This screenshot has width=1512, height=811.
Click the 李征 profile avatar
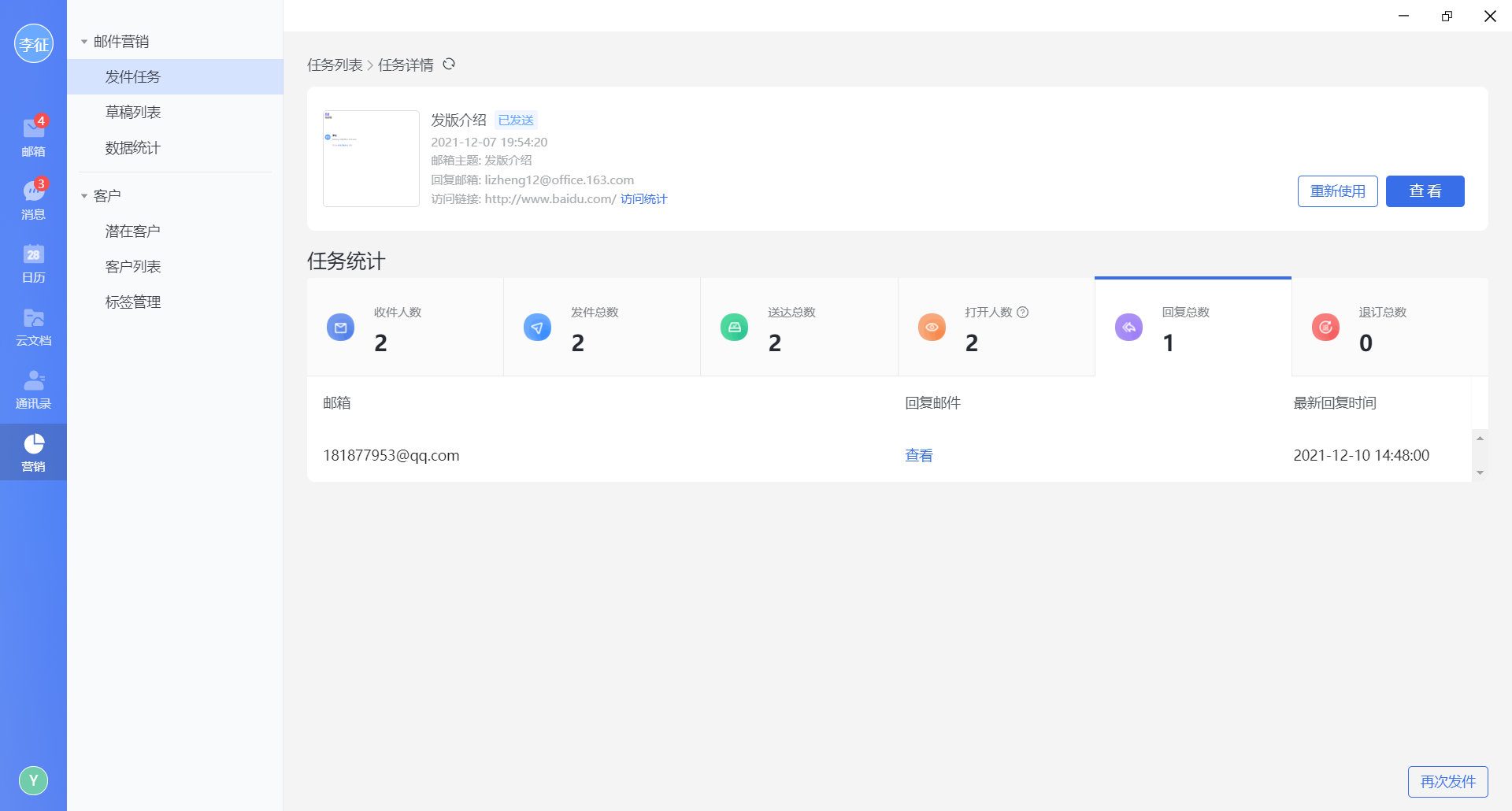(x=33, y=43)
